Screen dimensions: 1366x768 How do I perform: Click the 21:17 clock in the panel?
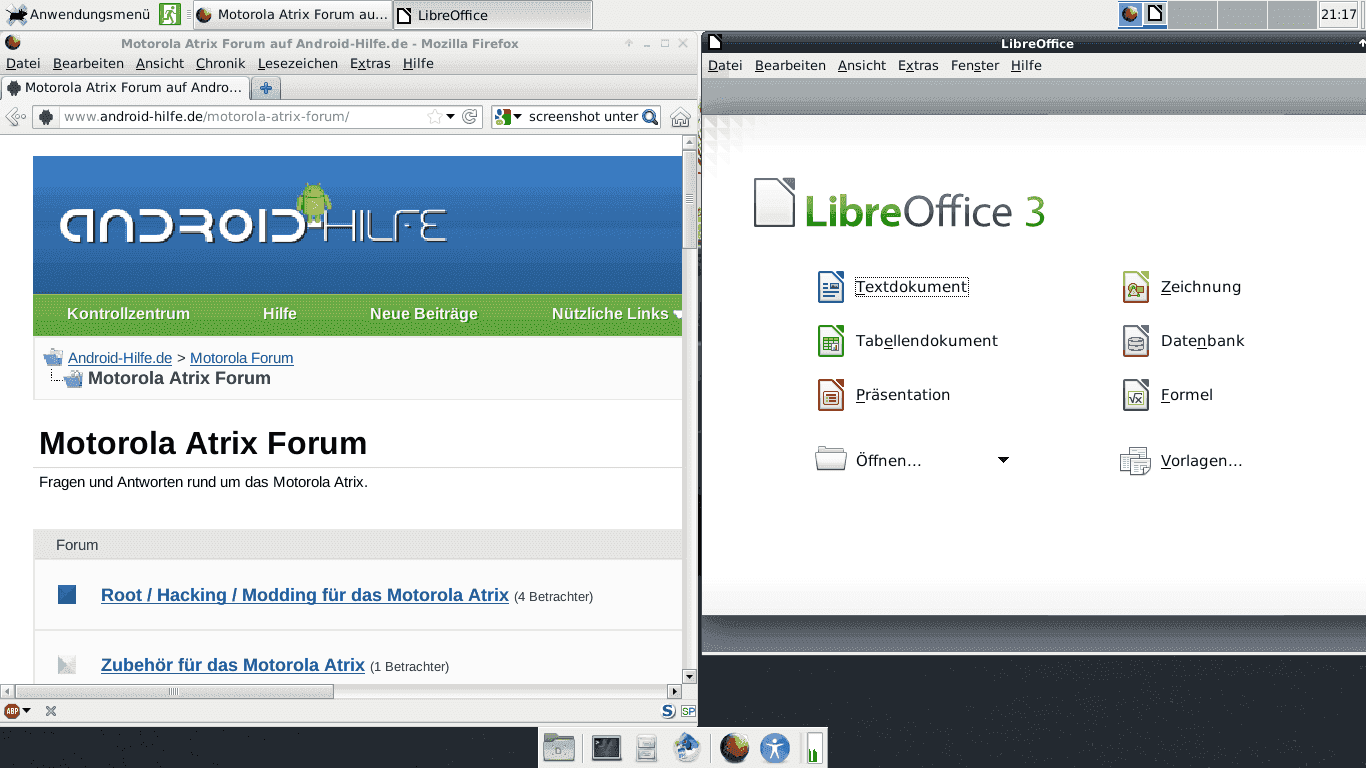point(1338,14)
